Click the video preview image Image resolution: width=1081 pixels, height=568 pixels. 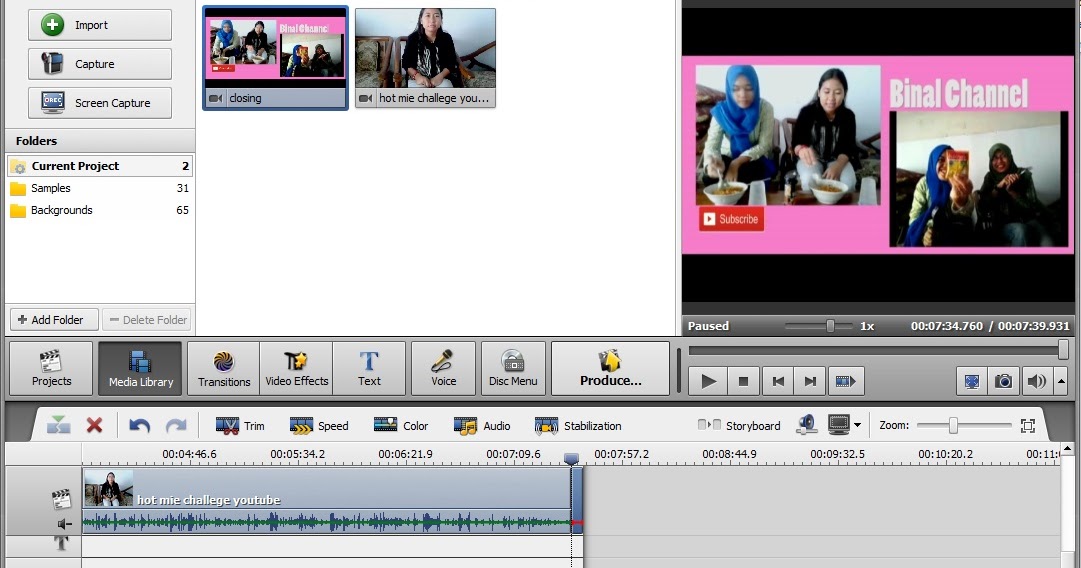click(877, 155)
